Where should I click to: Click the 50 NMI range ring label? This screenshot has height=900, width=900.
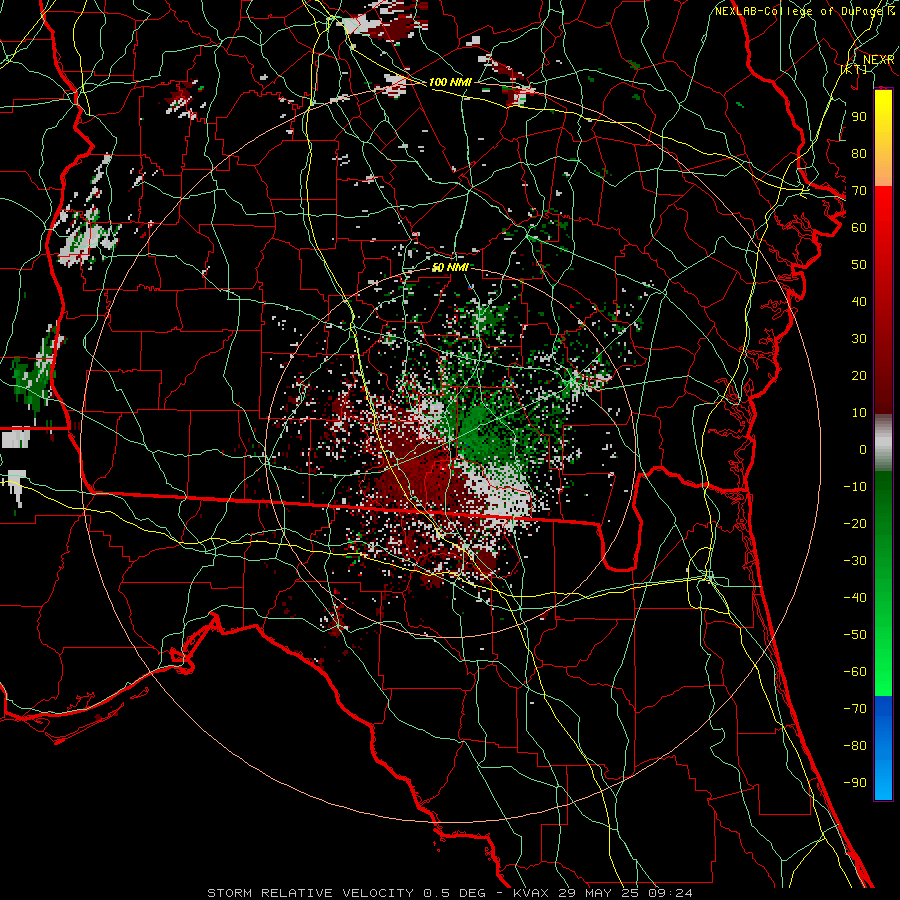tap(450, 267)
